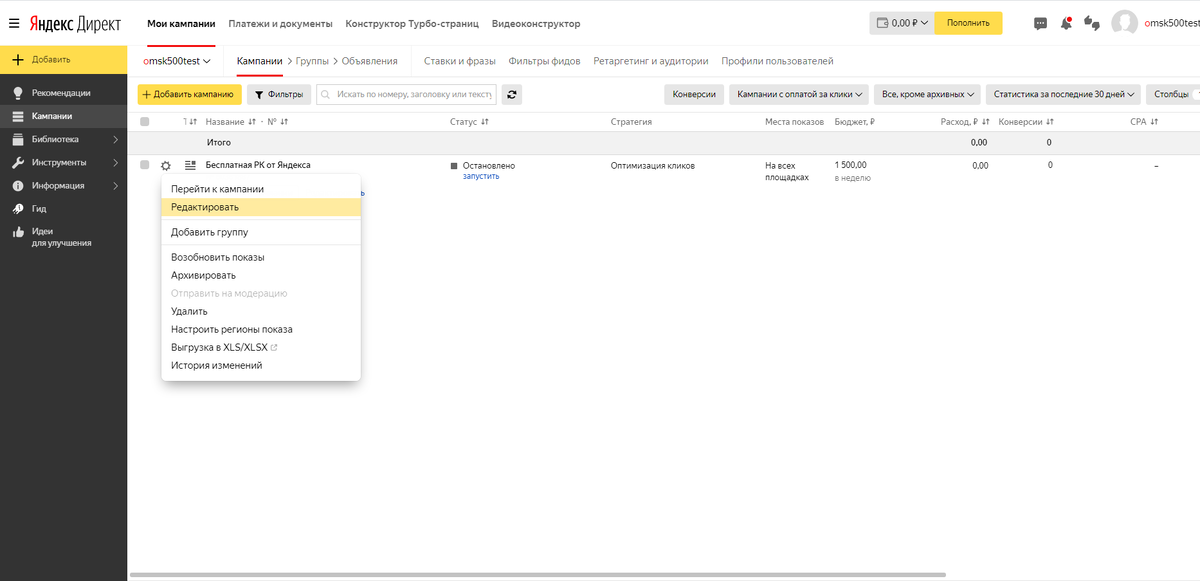Open Конструктор Турбо-страниц tab
Screen dimensions: 1200x581
tap(412, 23)
